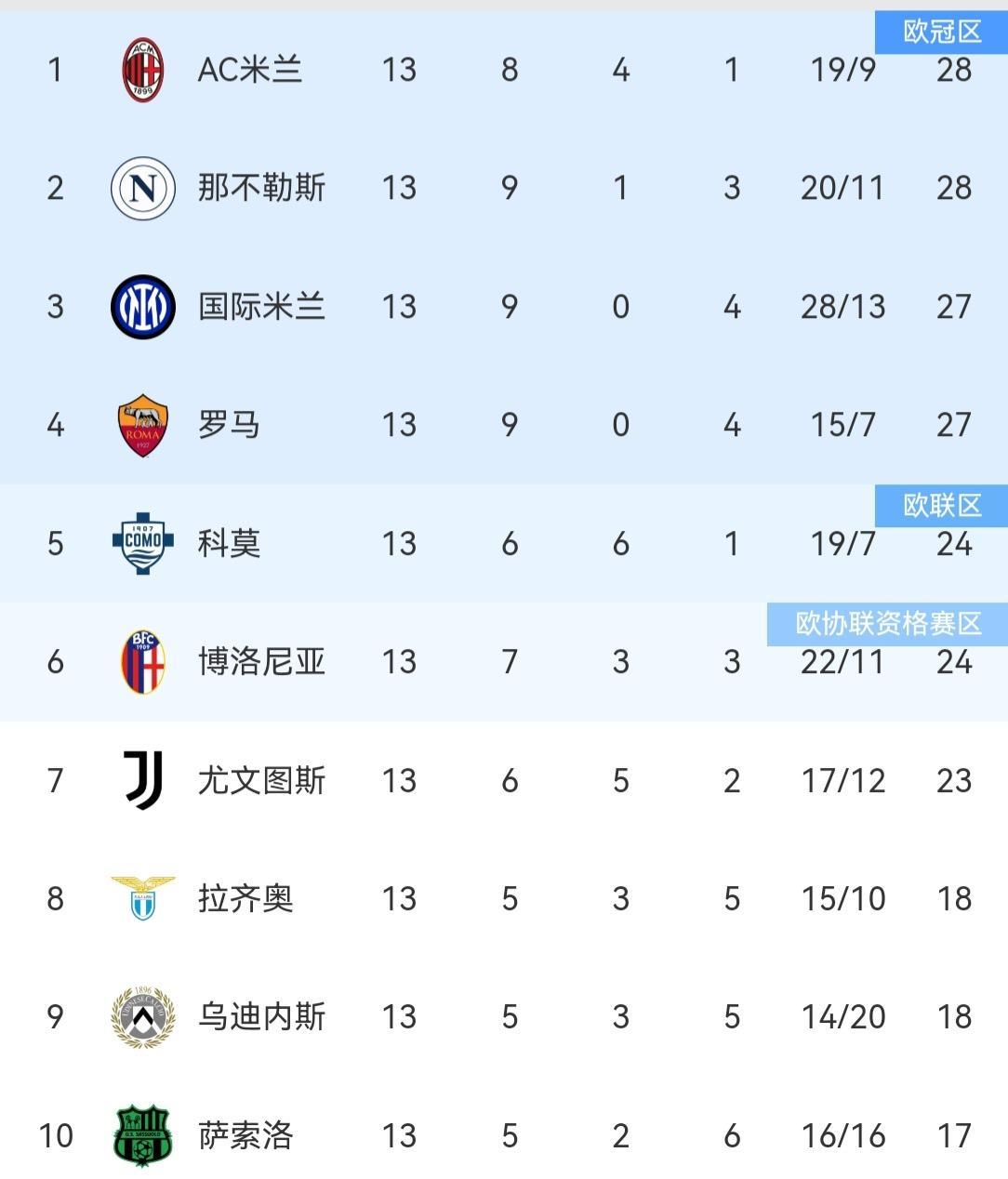Click the Lazio eagle crest

pyautogui.click(x=143, y=898)
